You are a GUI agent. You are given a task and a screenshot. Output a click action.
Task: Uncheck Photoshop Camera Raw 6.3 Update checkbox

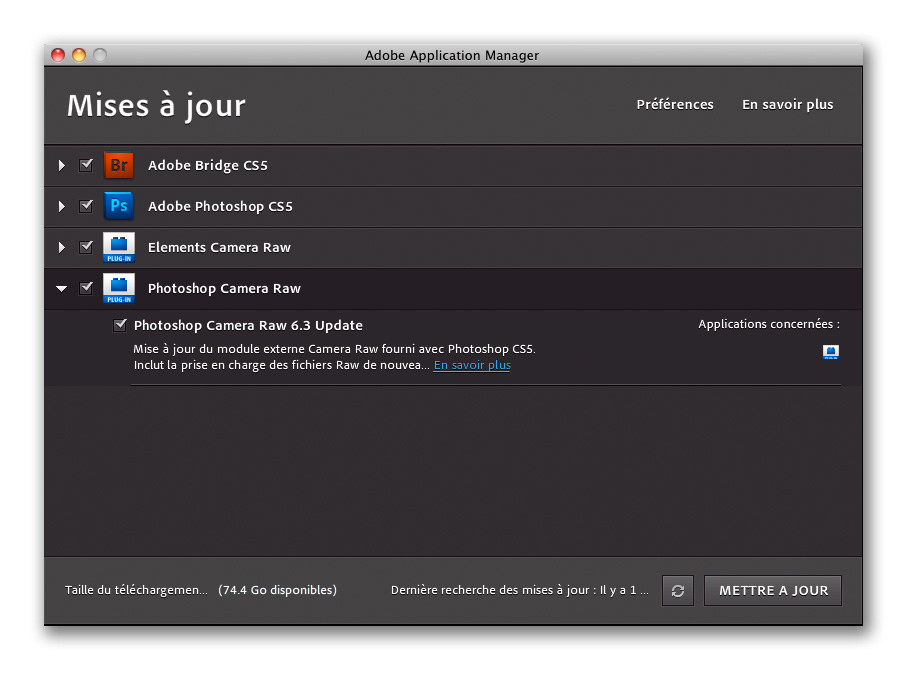tap(120, 325)
